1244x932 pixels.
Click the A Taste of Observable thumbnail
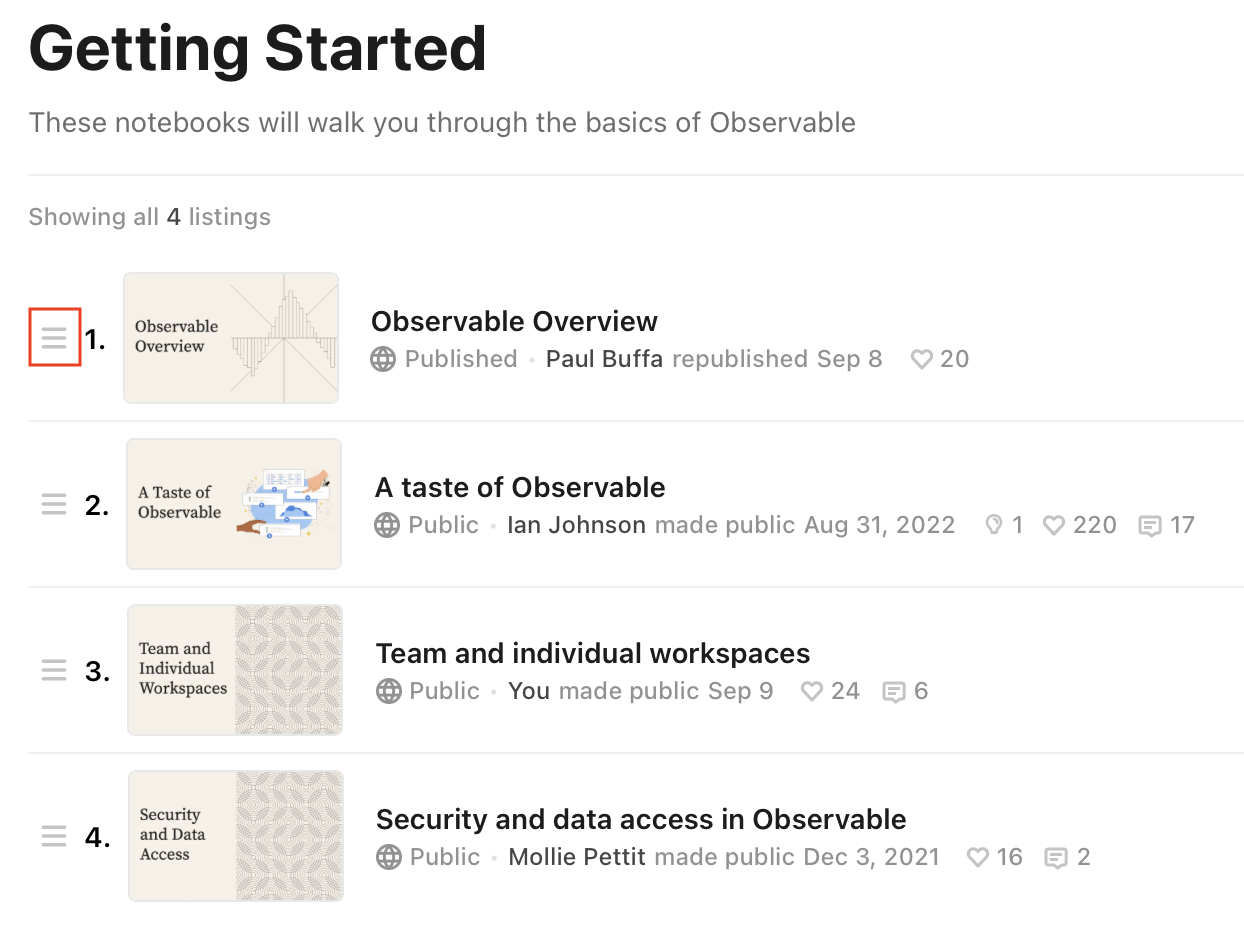click(233, 504)
